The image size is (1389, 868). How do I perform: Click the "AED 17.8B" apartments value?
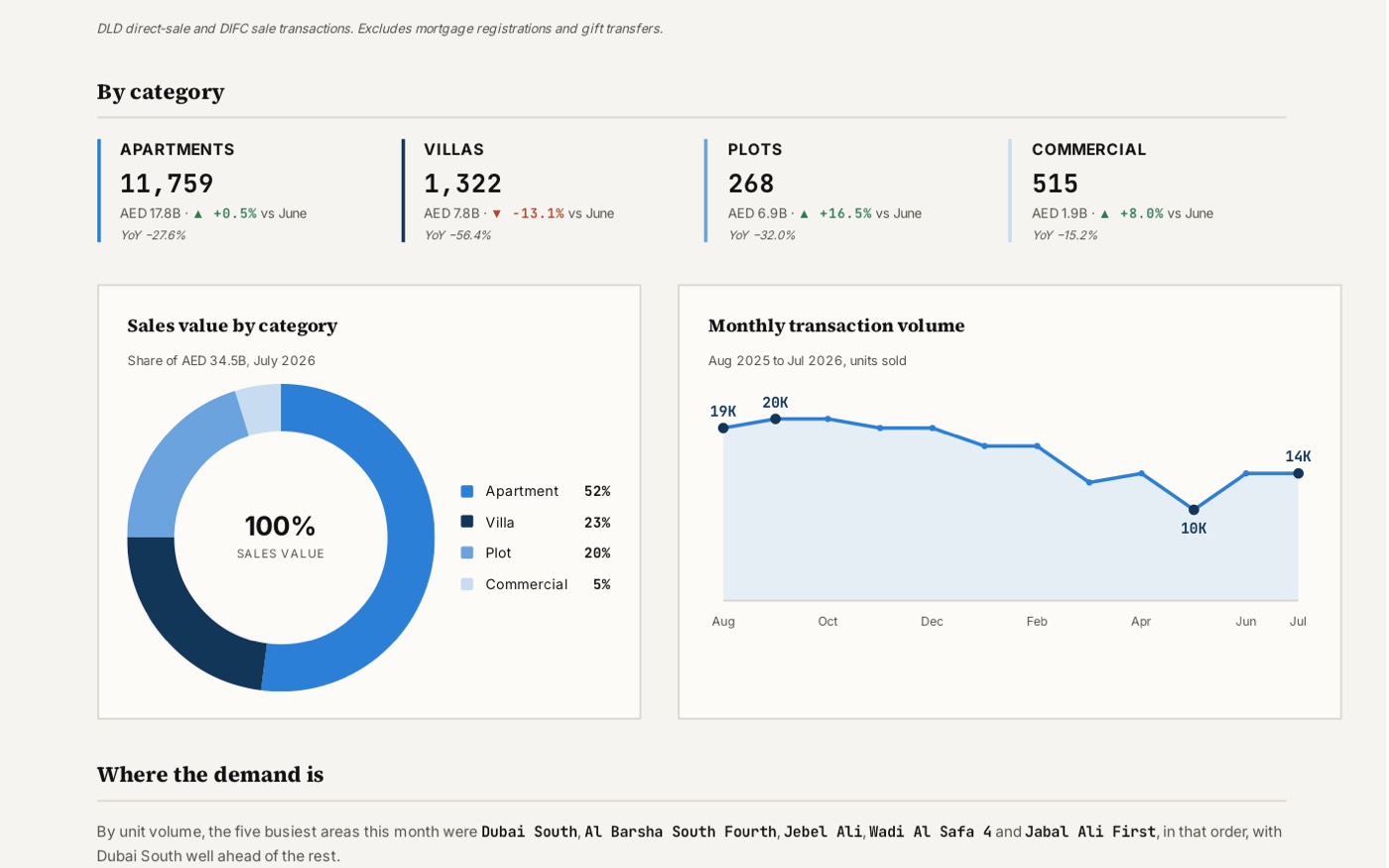(151, 213)
